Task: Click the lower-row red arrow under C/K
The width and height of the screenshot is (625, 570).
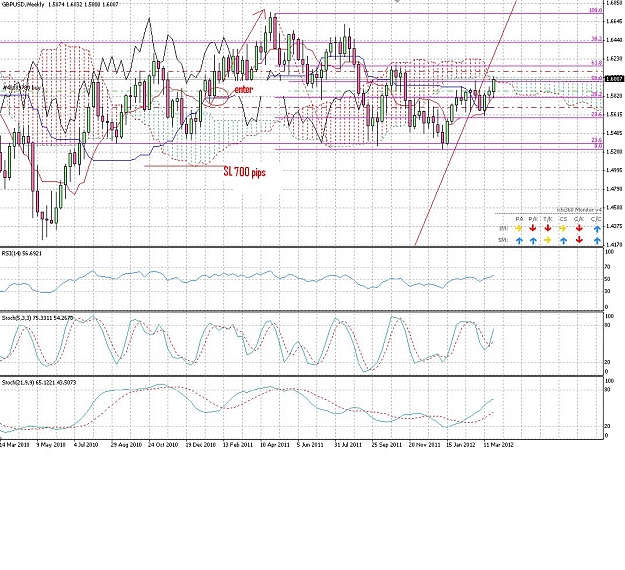Action: pos(579,240)
